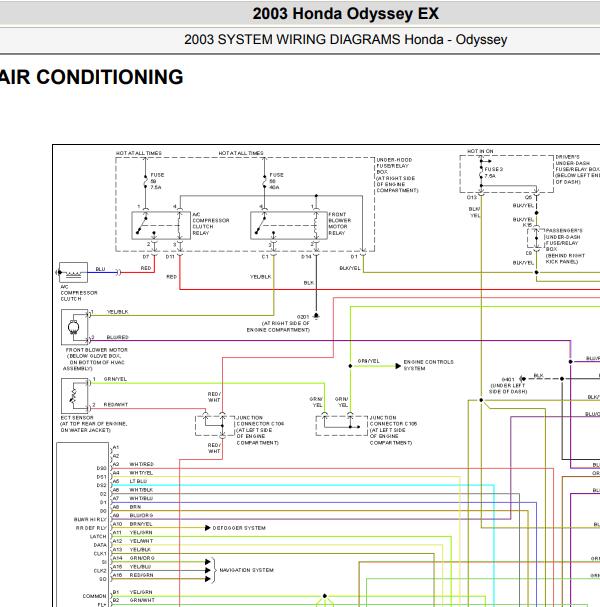
Task: Click the arrow pointing to Engine Controls System
Action: tap(398, 366)
